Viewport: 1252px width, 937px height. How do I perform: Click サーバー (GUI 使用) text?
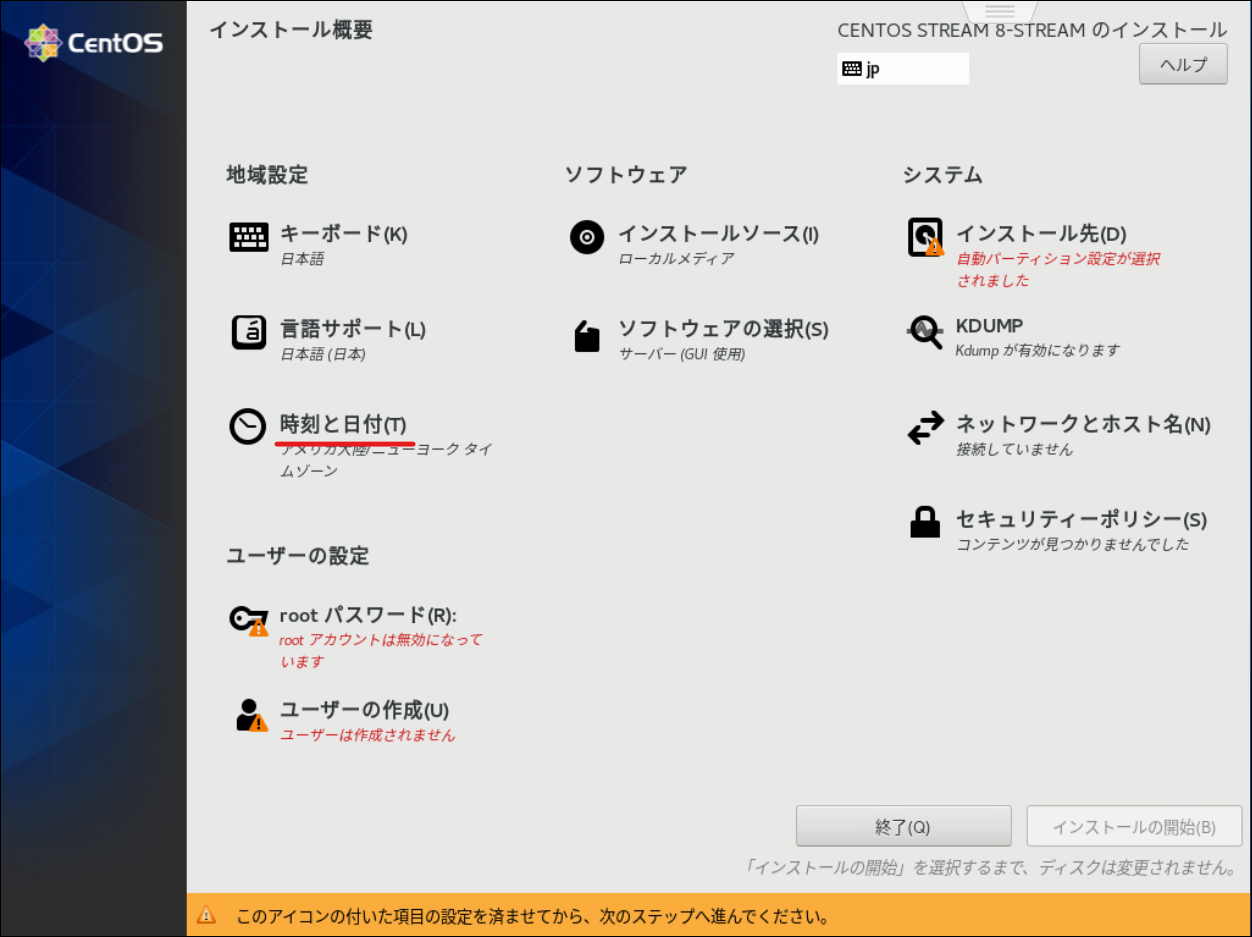682,354
